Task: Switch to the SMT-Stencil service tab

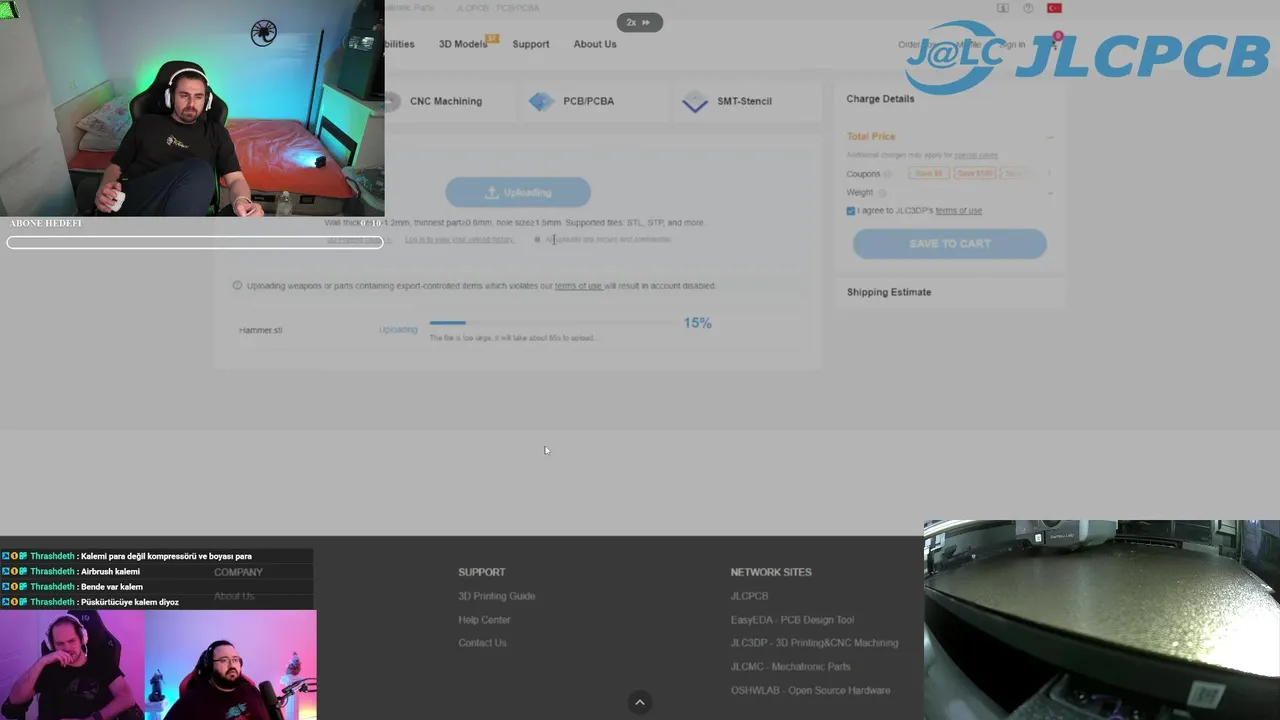Action: (744, 101)
